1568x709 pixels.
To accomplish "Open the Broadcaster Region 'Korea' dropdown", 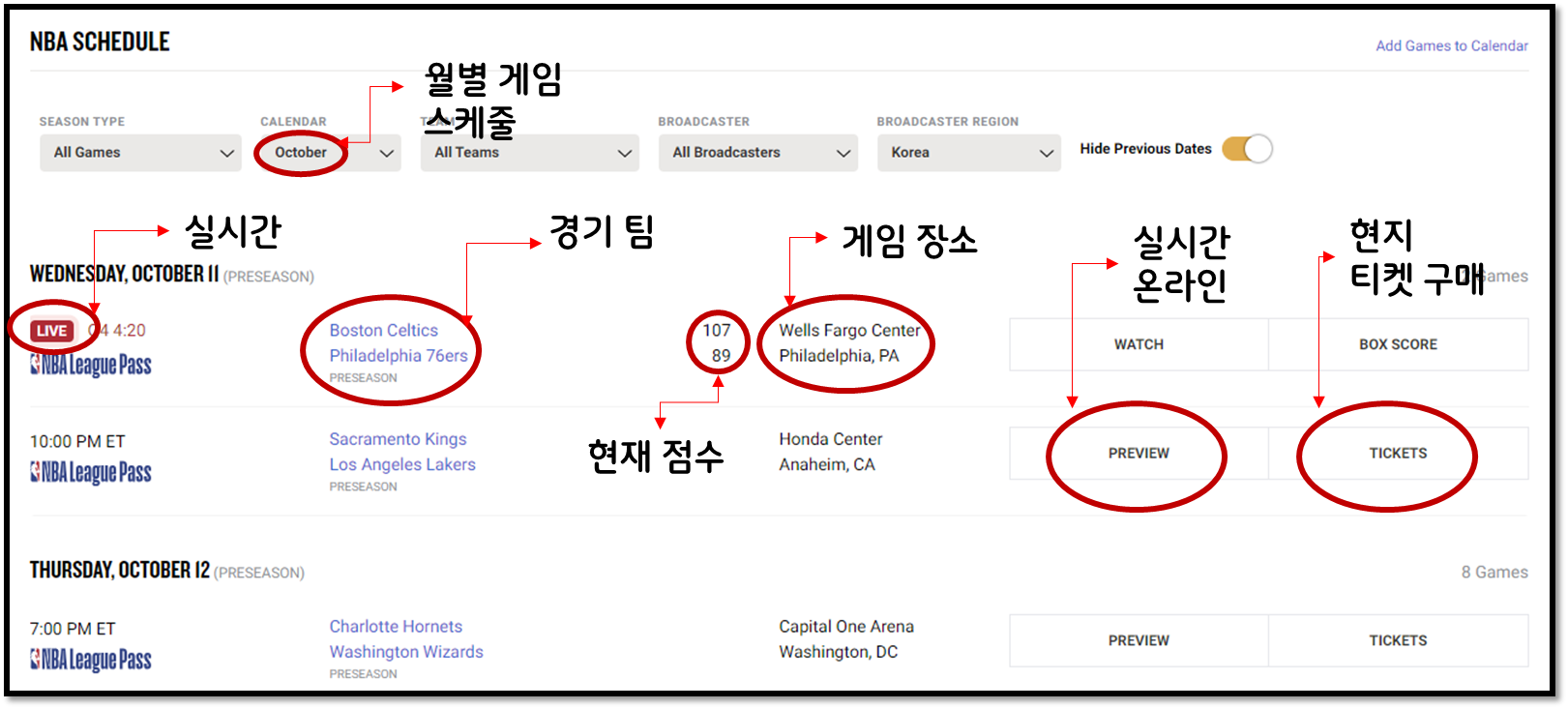I will 968,153.
